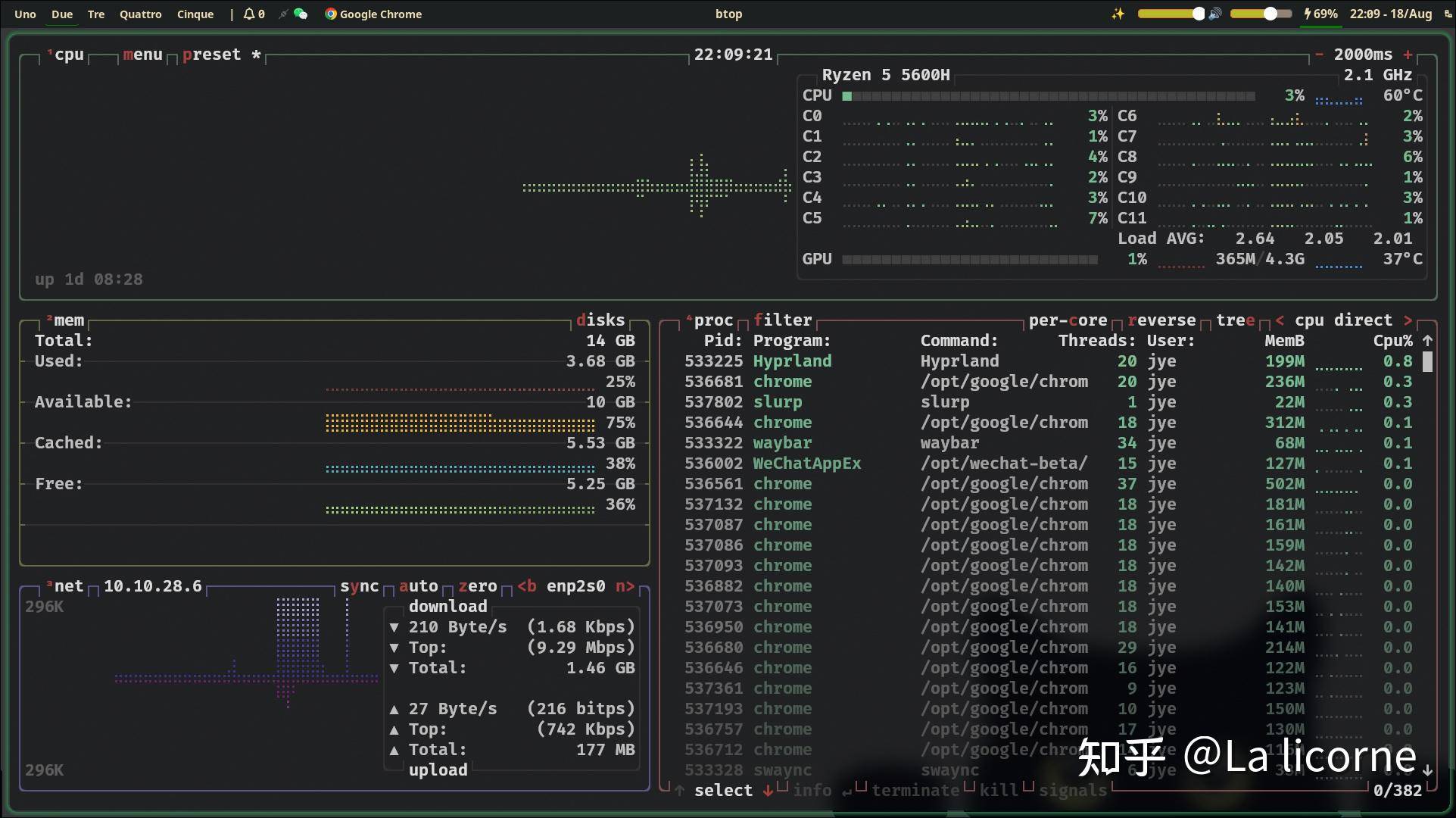Decrease update interval with minus sign
The width and height of the screenshot is (1456, 818).
(x=1319, y=55)
